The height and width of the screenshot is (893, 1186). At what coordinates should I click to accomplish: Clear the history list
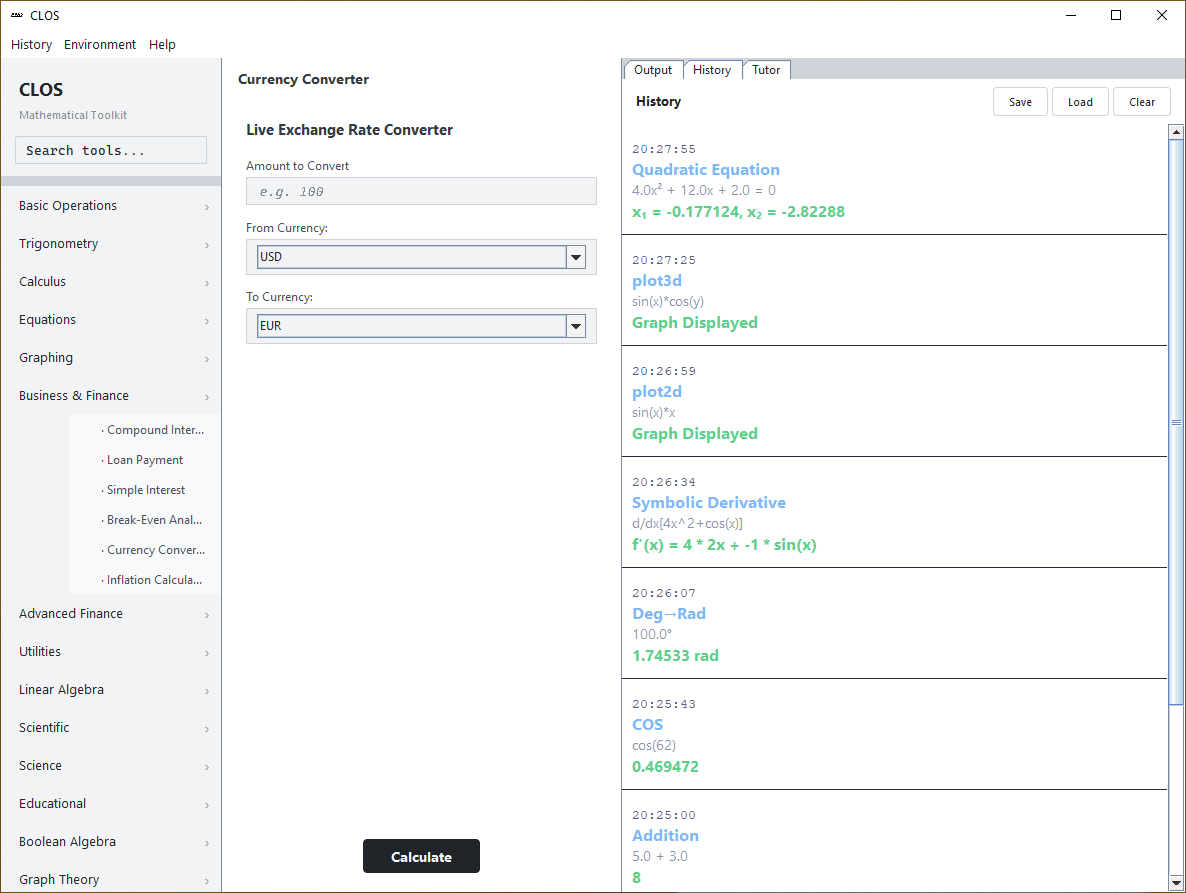[1141, 102]
